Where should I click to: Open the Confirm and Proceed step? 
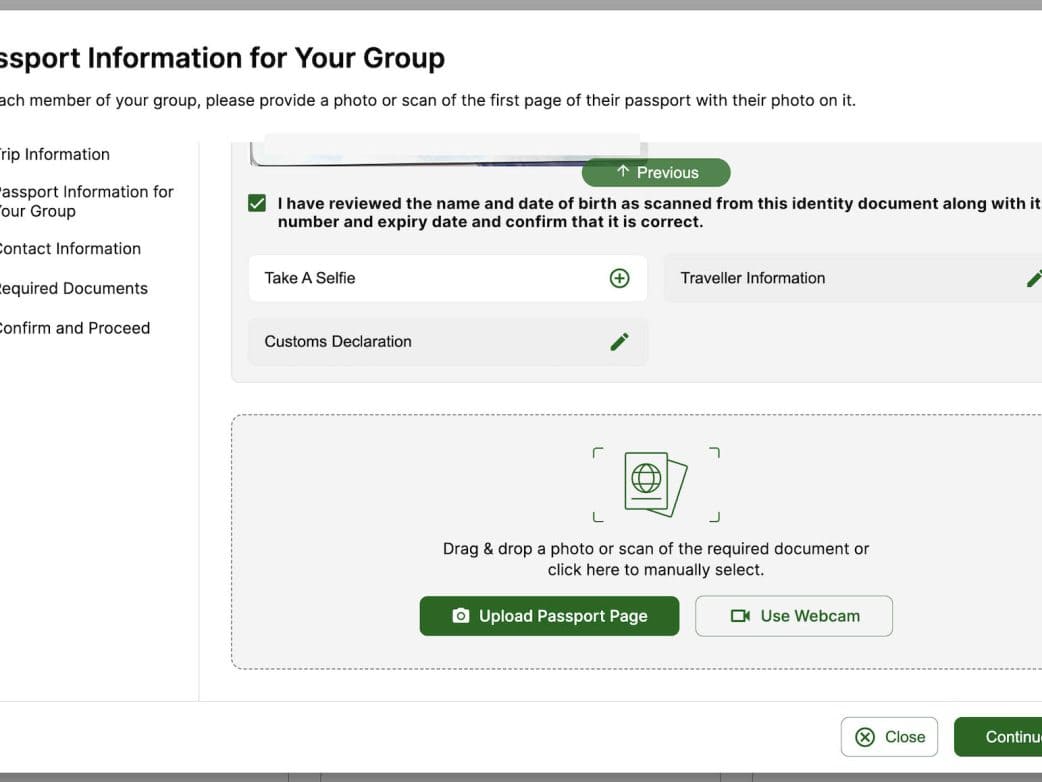pos(74,328)
